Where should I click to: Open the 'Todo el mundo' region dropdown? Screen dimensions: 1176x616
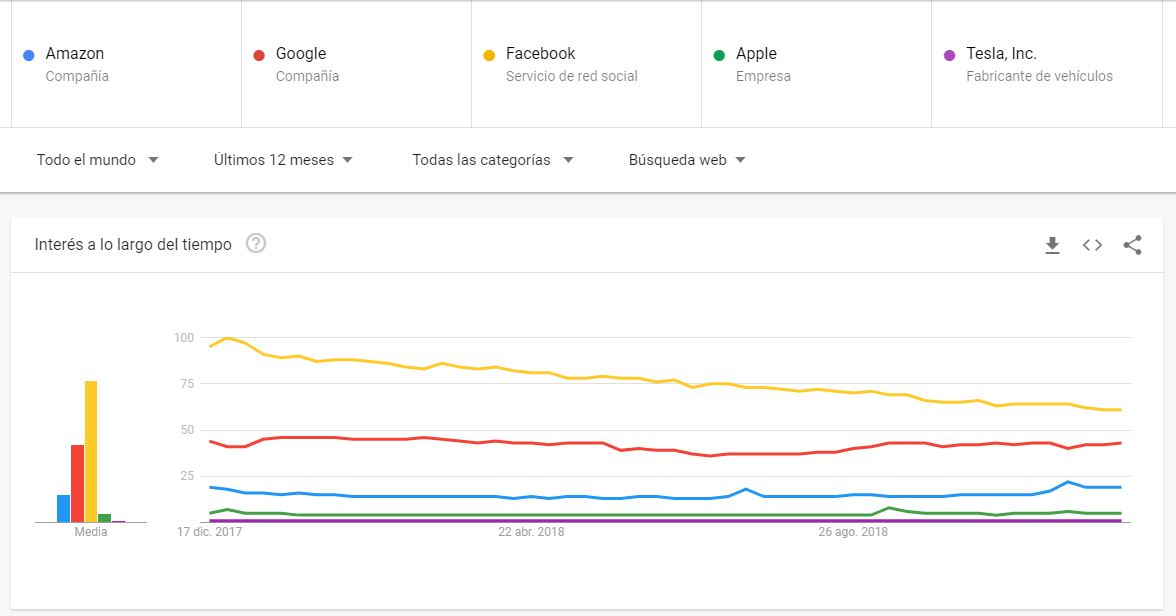click(x=97, y=159)
